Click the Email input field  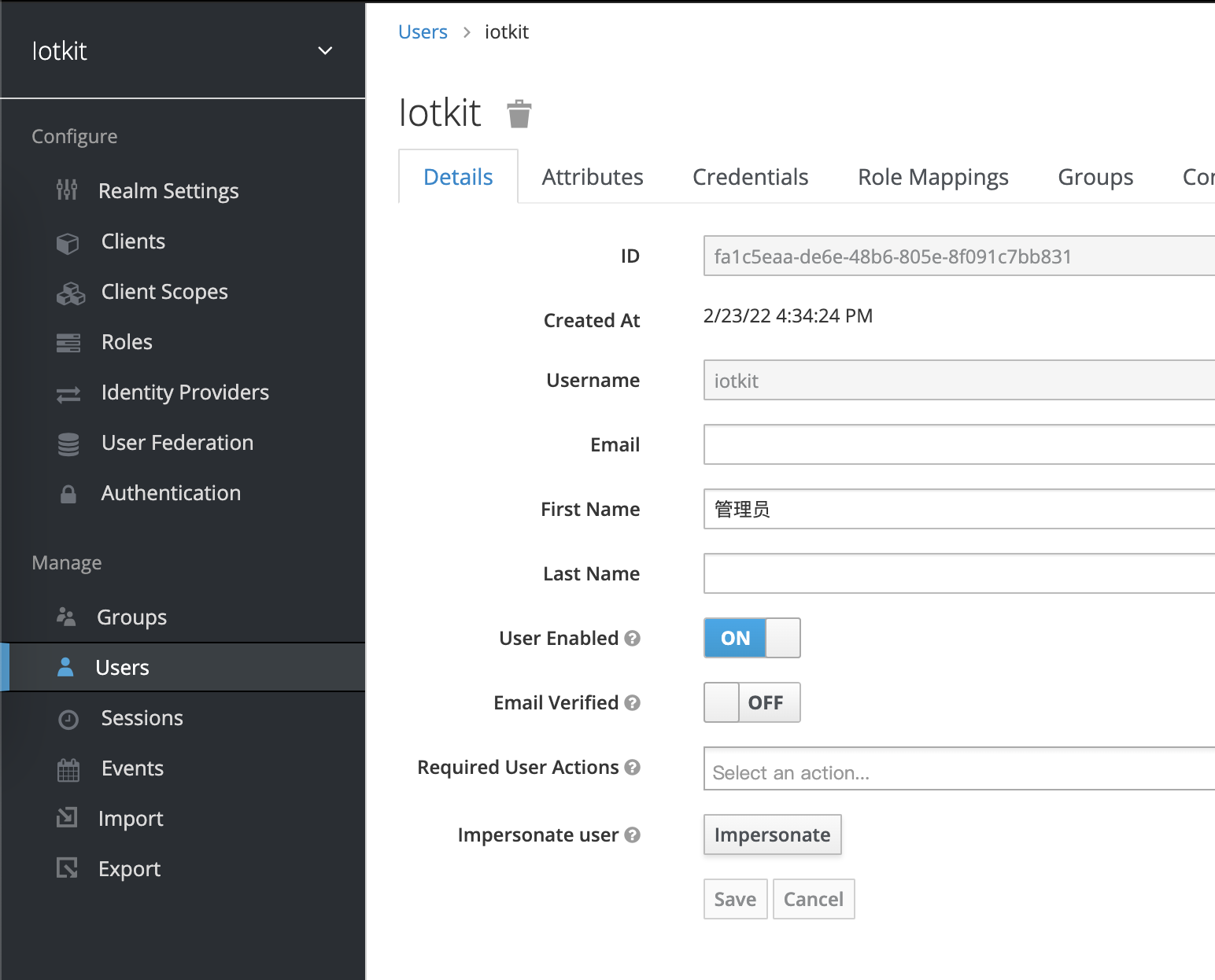pyautogui.click(x=959, y=444)
